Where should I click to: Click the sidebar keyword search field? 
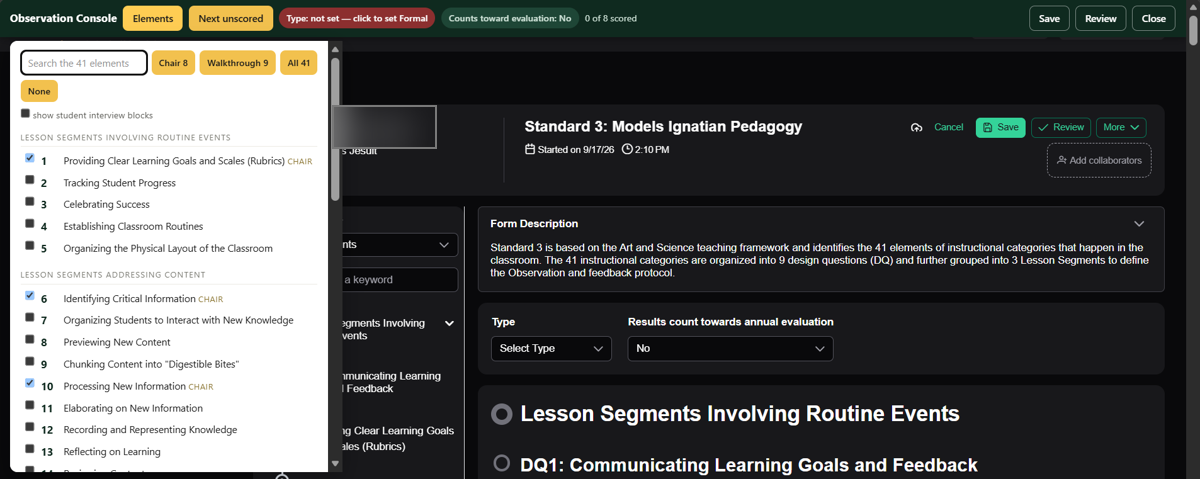point(400,280)
